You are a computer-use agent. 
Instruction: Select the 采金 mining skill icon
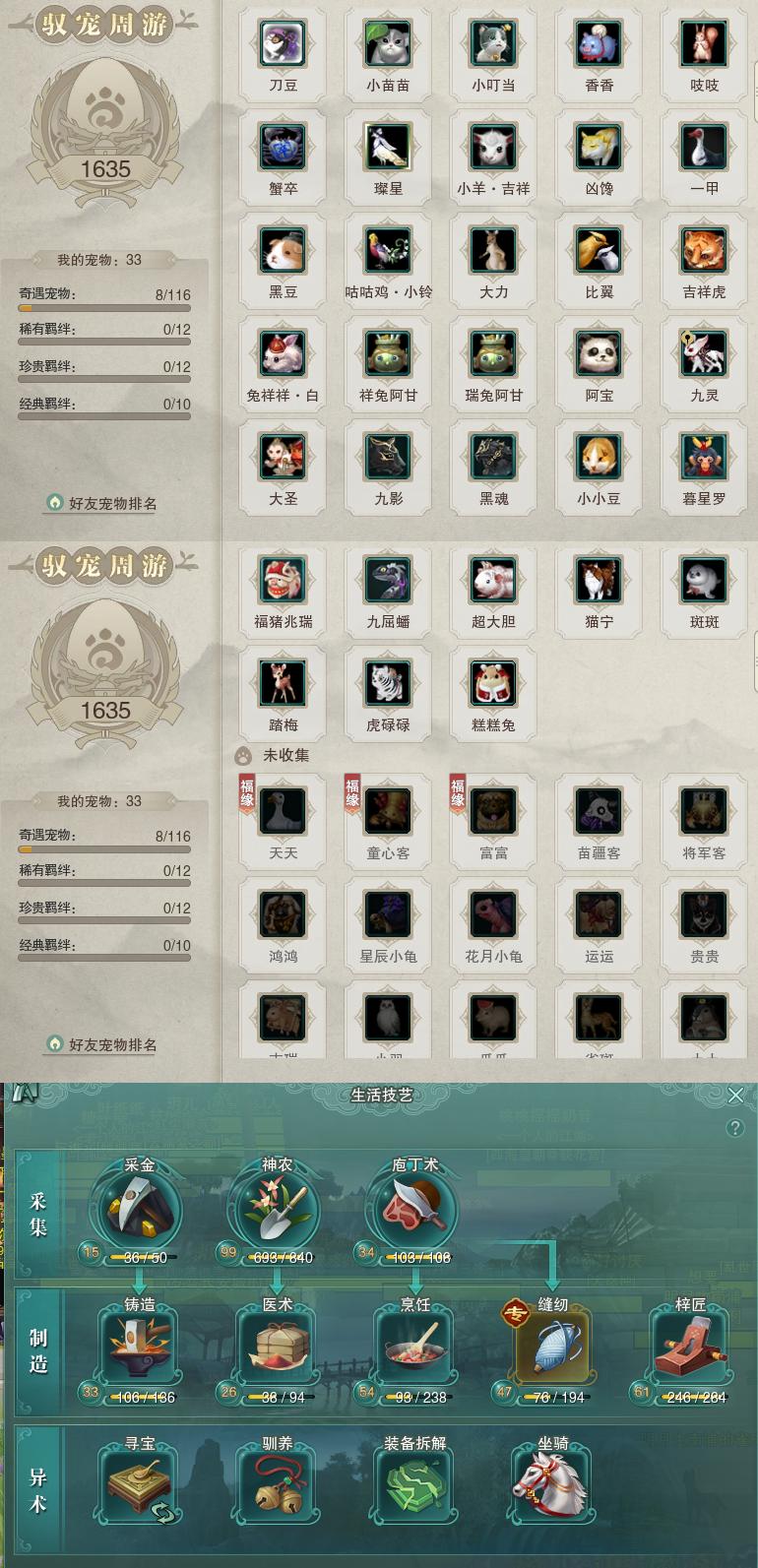click(x=140, y=1209)
